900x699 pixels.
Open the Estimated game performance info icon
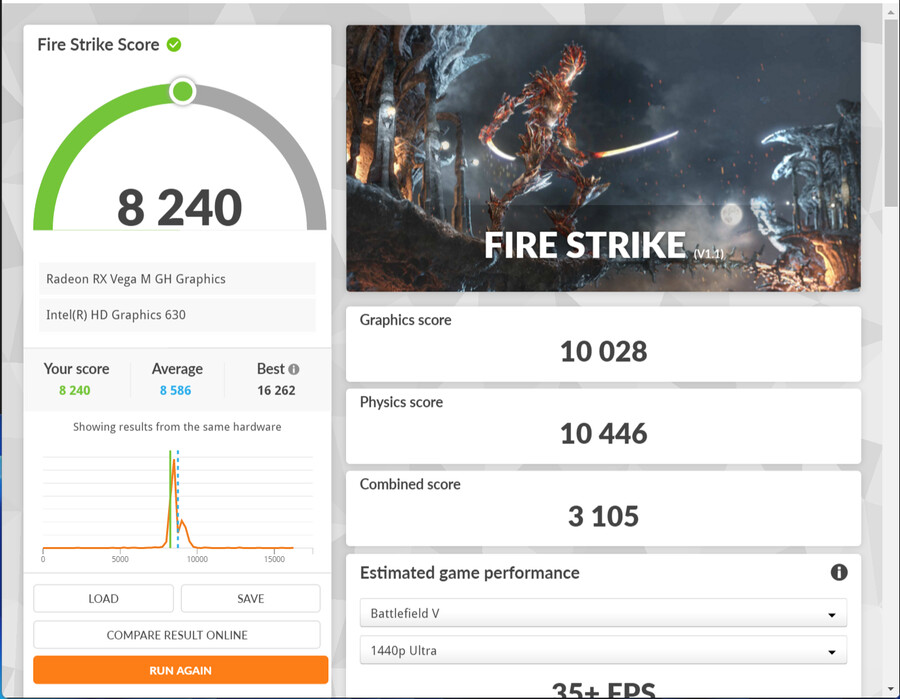coord(838,572)
